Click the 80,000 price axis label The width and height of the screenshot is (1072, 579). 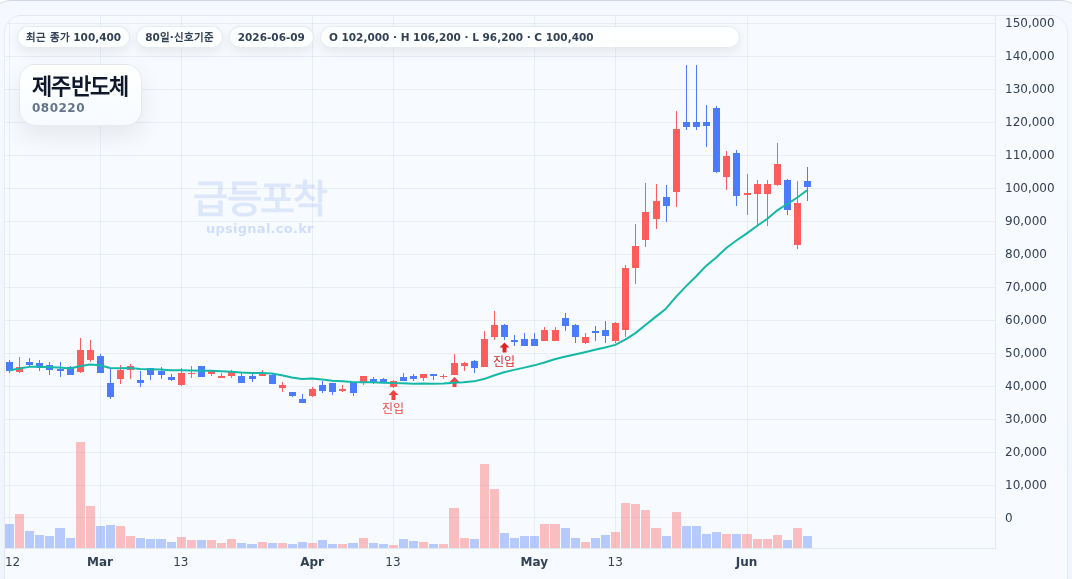[x=1026, y=254]
